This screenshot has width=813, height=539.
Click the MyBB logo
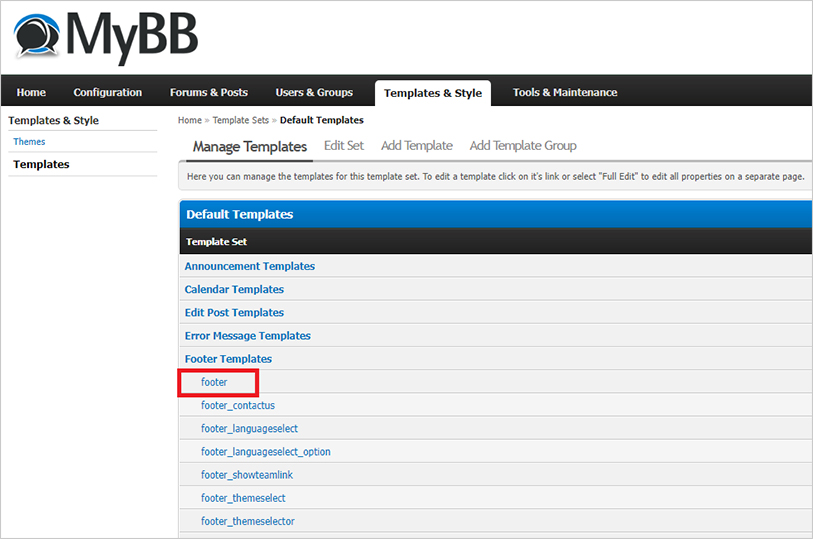tap(105, 37)
